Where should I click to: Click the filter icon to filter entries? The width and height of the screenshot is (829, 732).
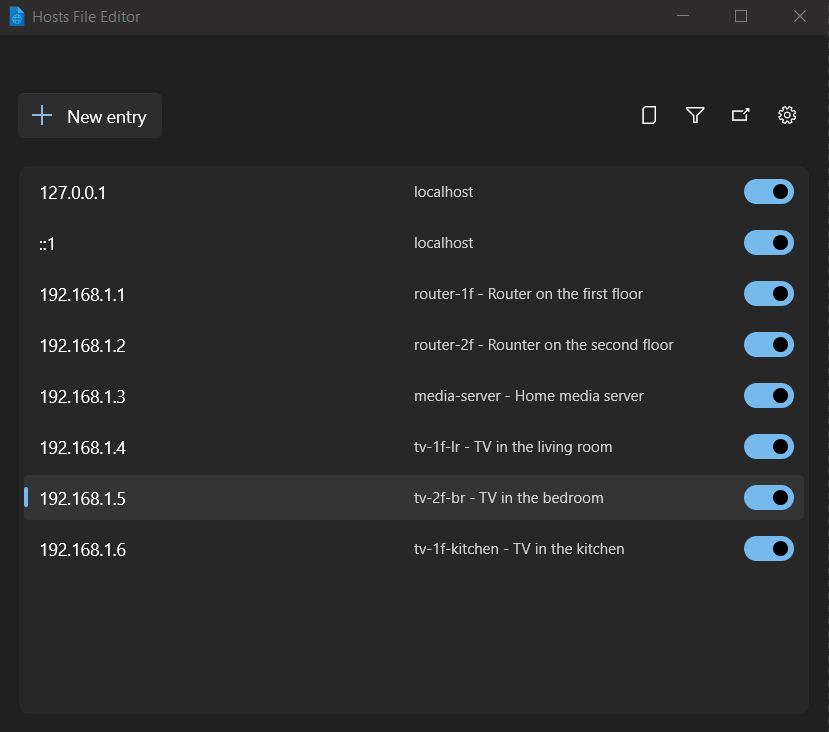tap(694, 115)
